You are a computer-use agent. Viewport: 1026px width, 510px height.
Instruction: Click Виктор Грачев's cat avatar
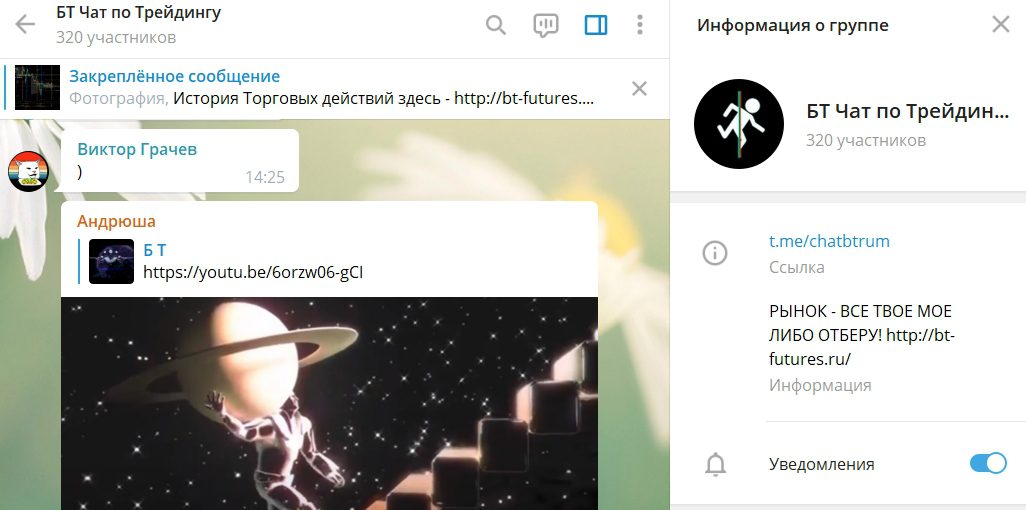[x=28, y=172]
